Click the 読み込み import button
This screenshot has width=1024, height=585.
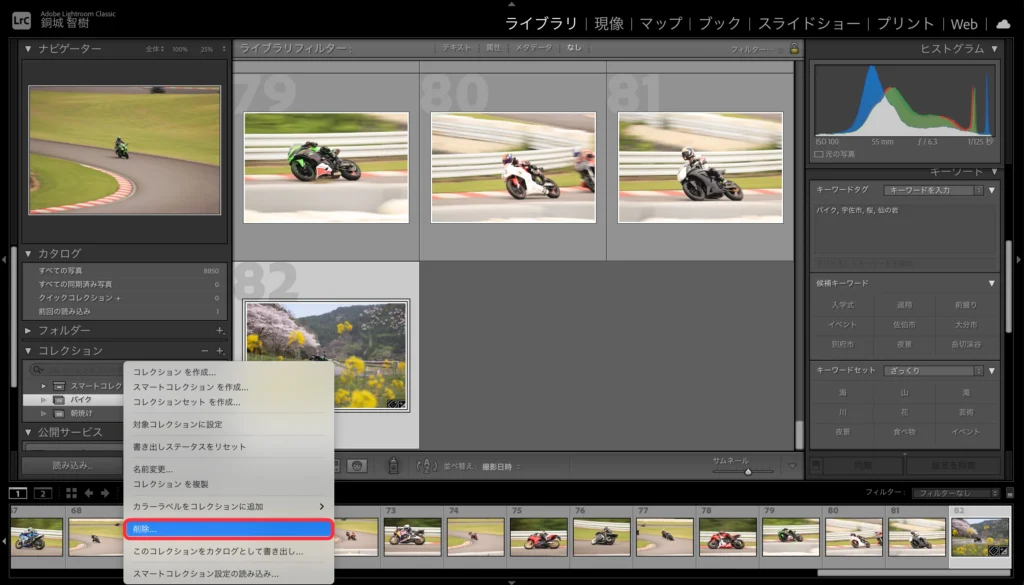(72, 465)
